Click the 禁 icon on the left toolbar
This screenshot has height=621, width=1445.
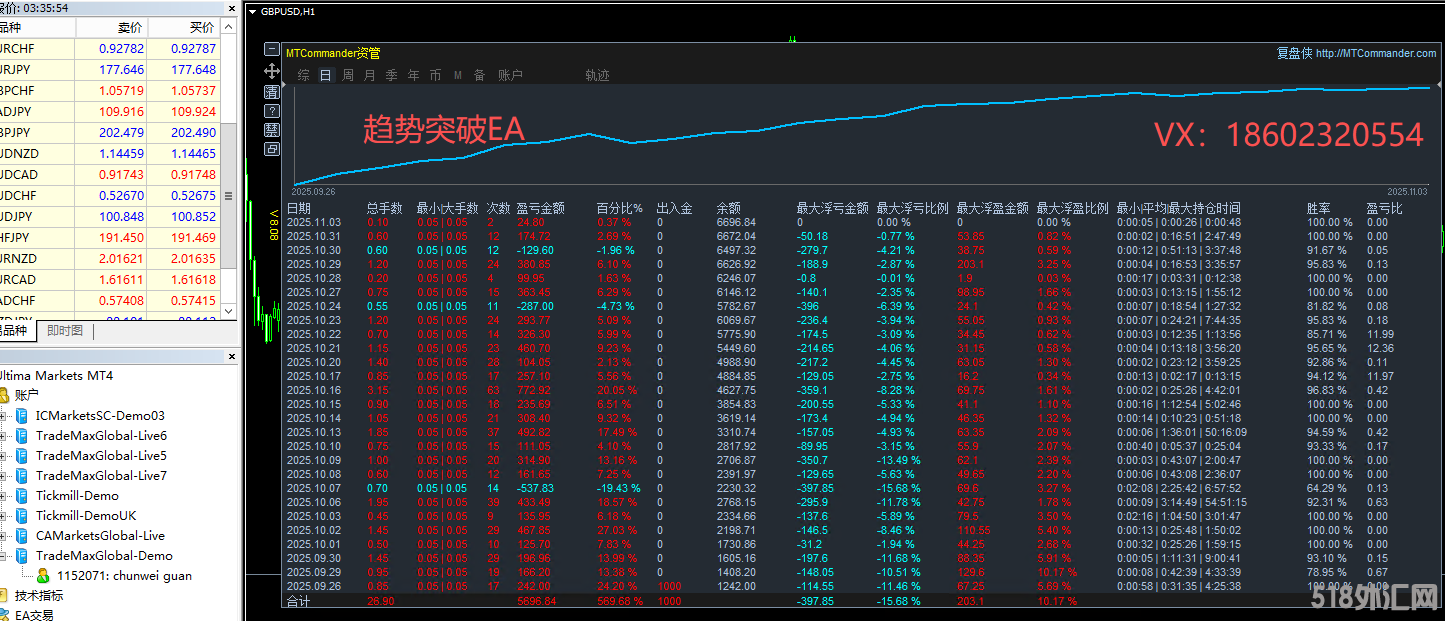click(272, 129)
